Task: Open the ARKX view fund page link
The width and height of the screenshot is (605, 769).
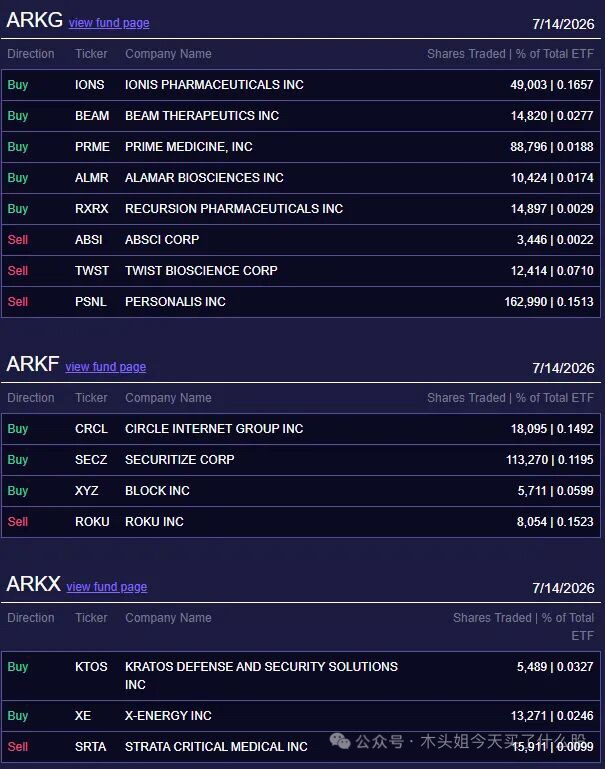Action: click(107, 587)
